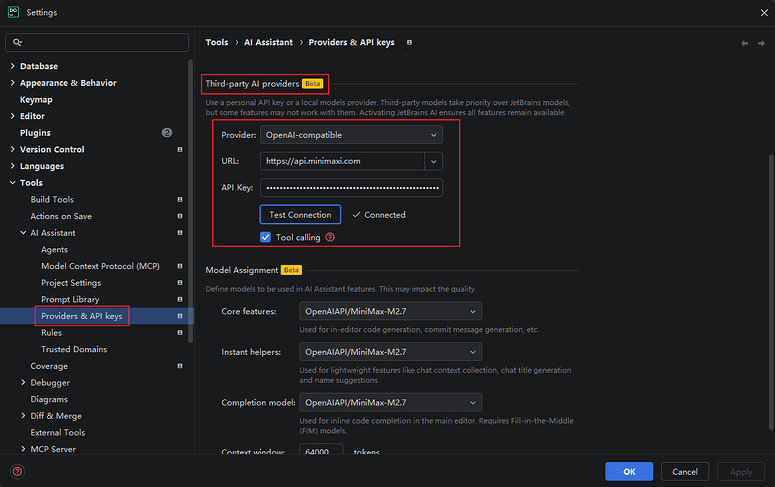This screenshot has width=775, height=487.
Task: Click the Apply button
Action: (x=741, y=472)
